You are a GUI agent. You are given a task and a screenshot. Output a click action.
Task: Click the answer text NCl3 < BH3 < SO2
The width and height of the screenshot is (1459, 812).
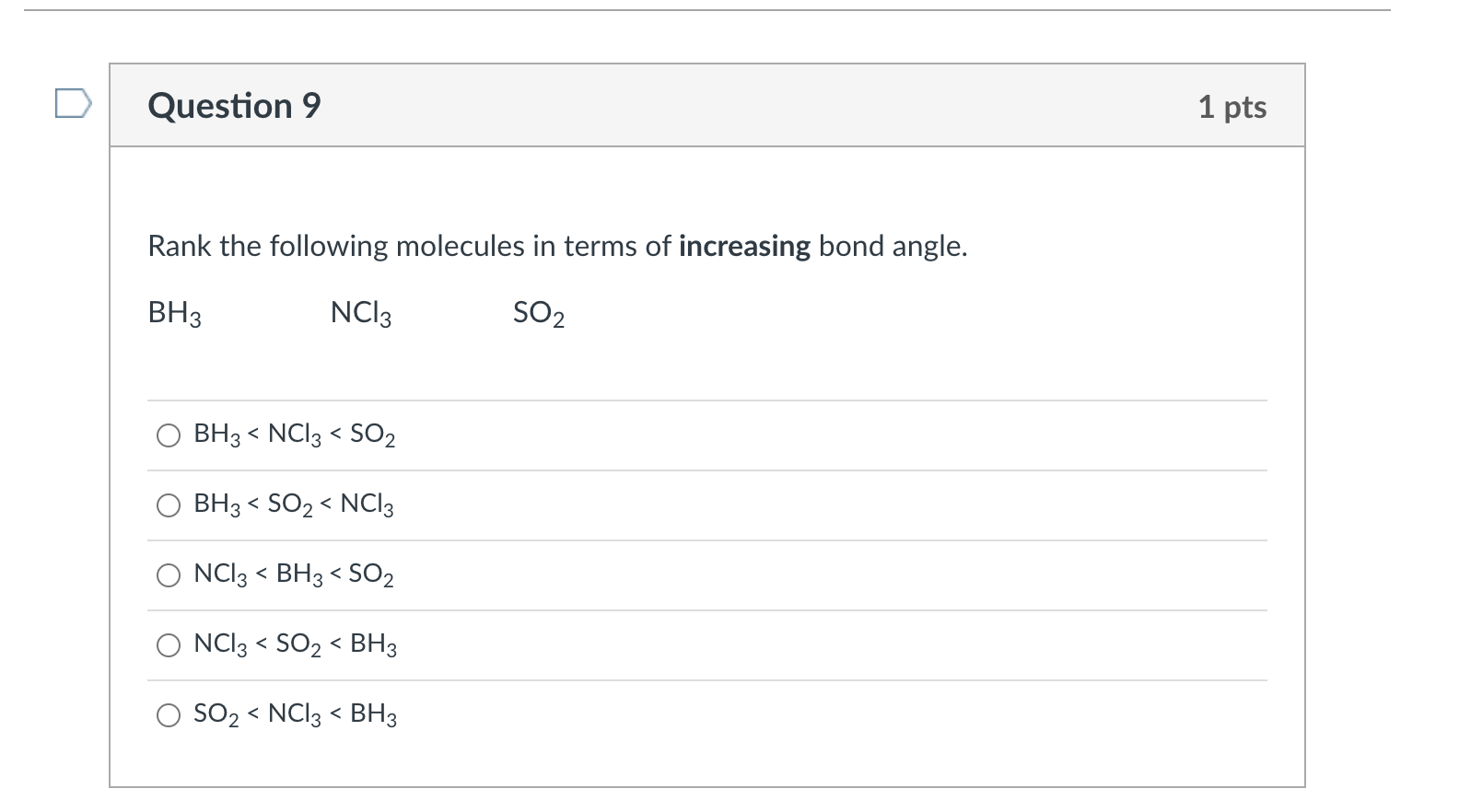click(x=295, y=575)
